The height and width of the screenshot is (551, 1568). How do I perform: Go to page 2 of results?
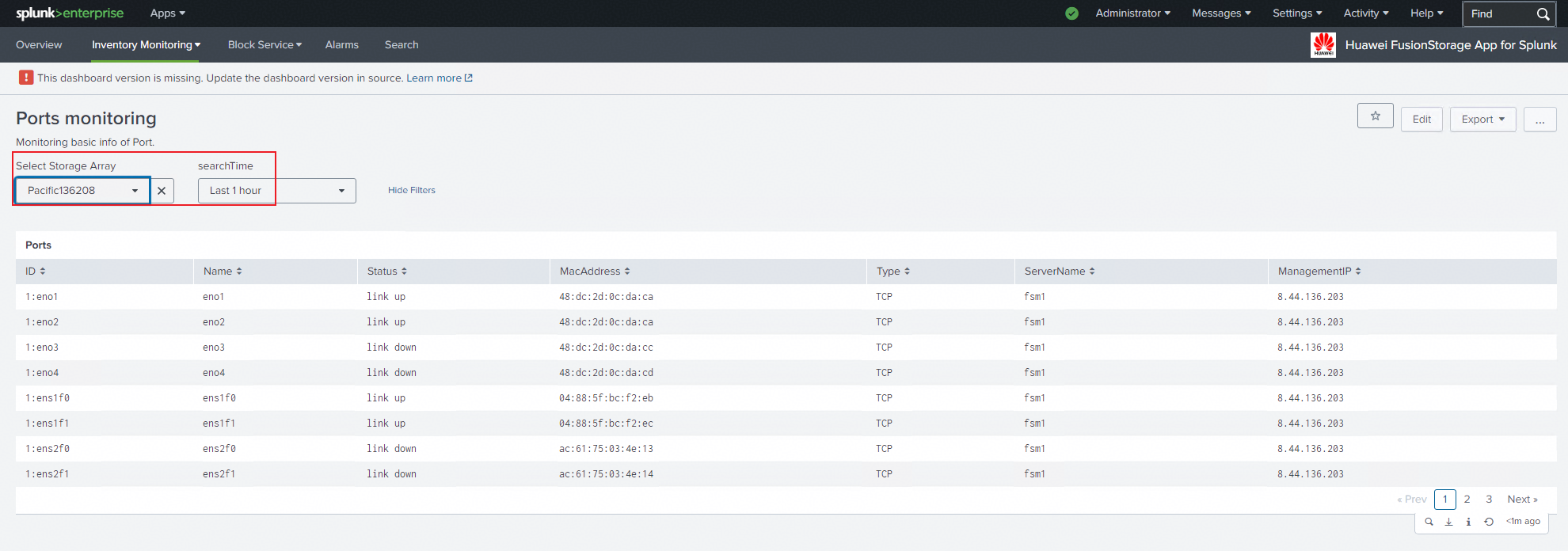(1467, 500)
